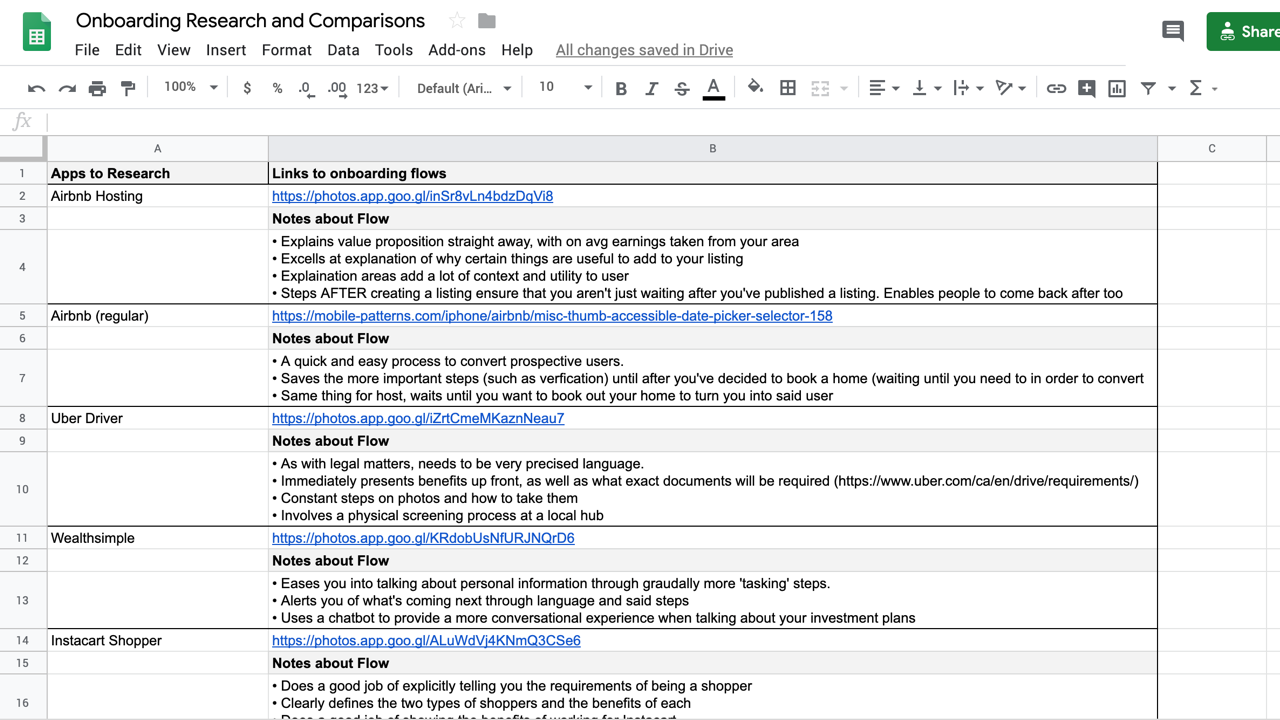Toggle strikethrough formatting
The height and width of the screenshot is (720, 1280).
pos(682,89)
